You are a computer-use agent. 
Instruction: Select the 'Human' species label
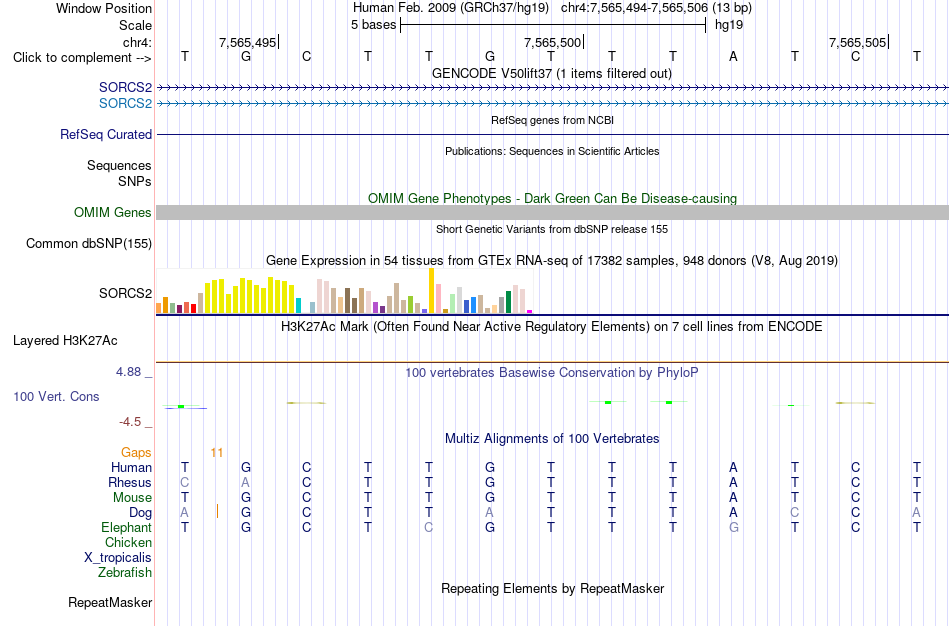[131, 467]
